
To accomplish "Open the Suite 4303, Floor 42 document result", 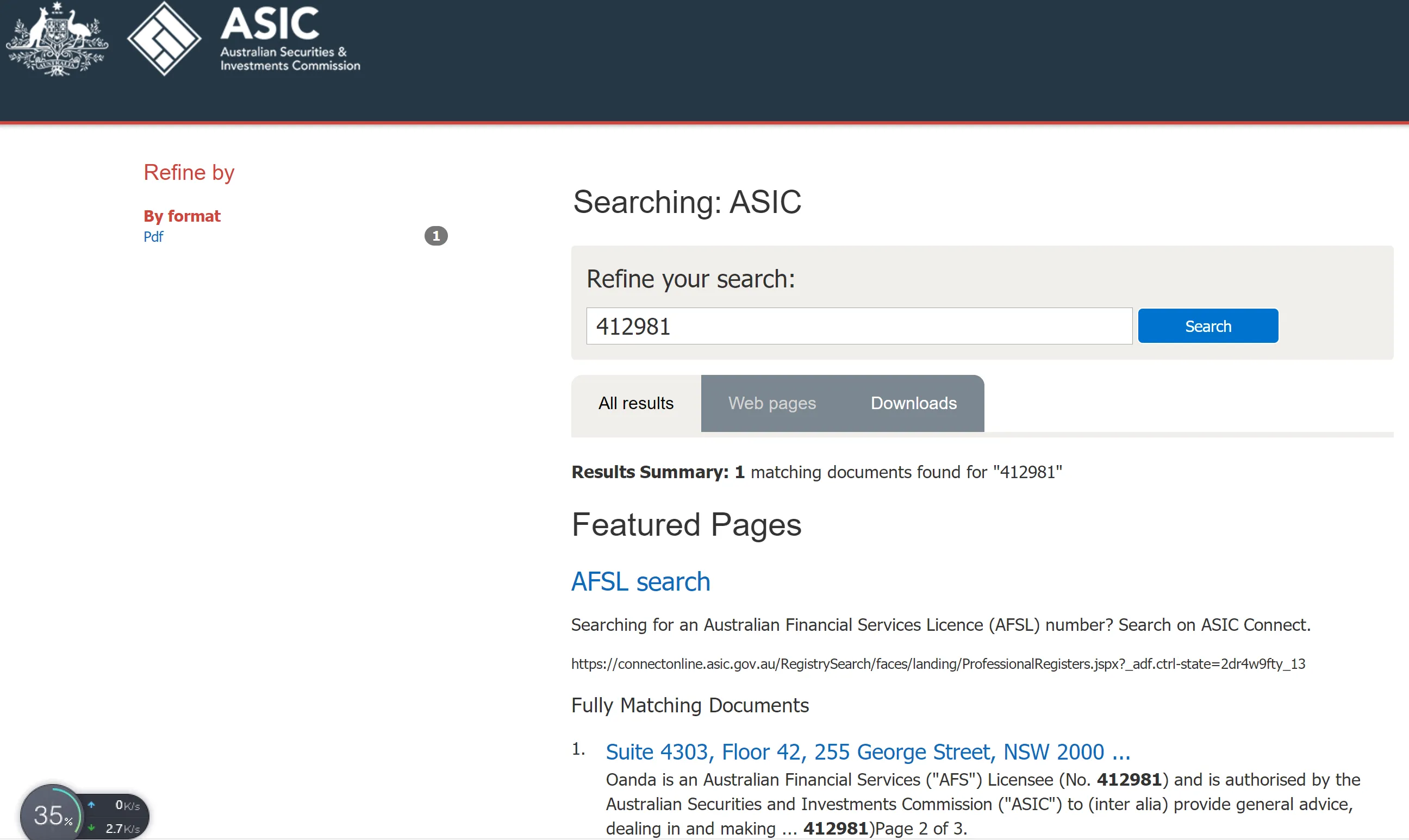I will pos(868,751).
